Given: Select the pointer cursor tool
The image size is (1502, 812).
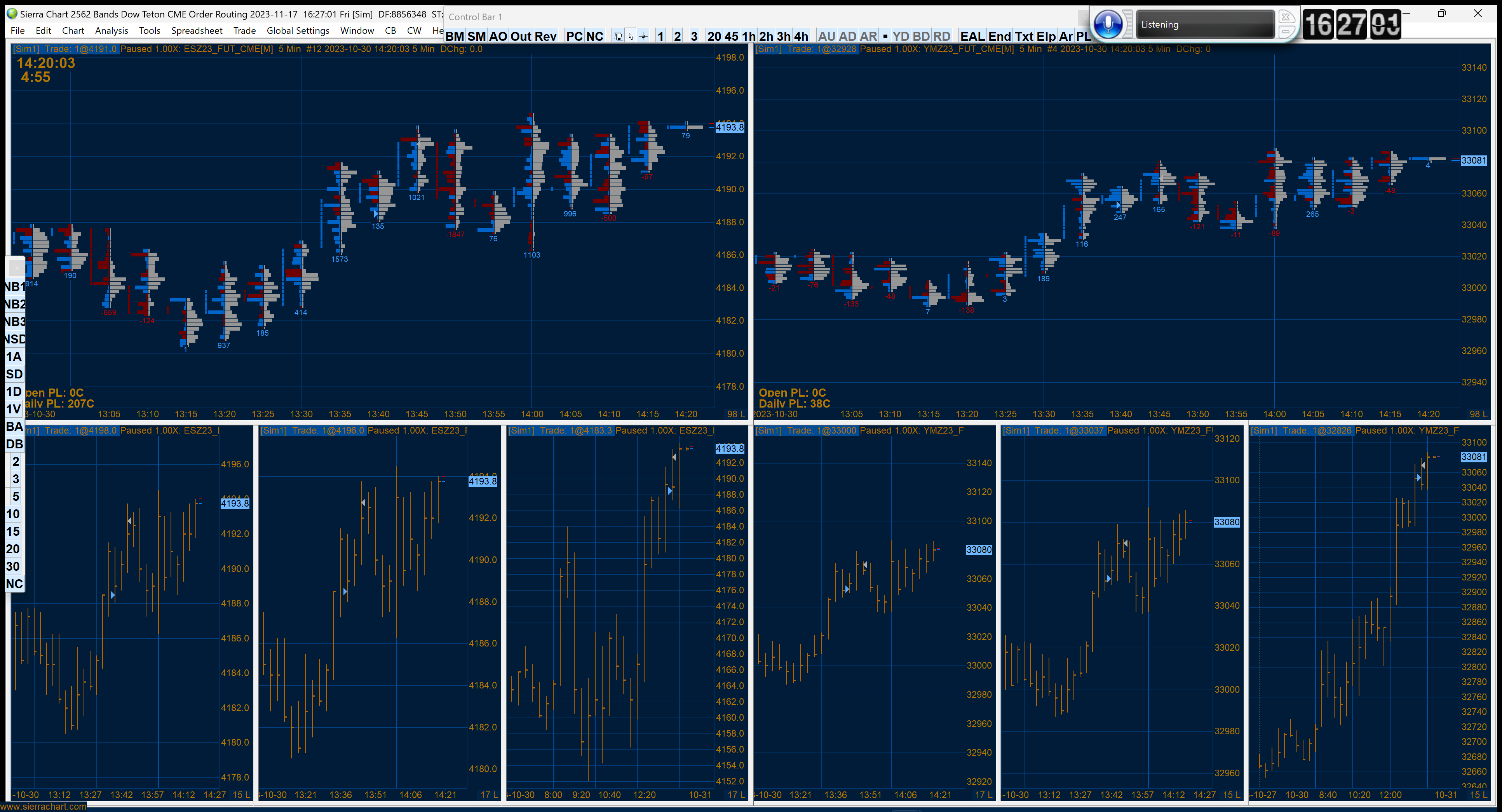Looking at the screenshot, I should 631,37.
